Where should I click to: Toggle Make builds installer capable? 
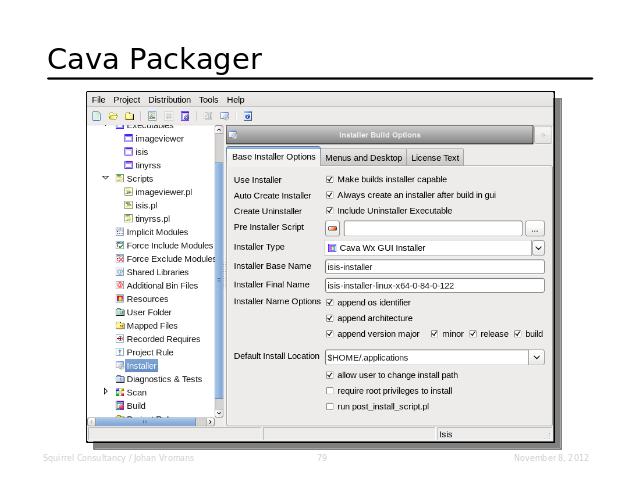(x=330, y=179)
